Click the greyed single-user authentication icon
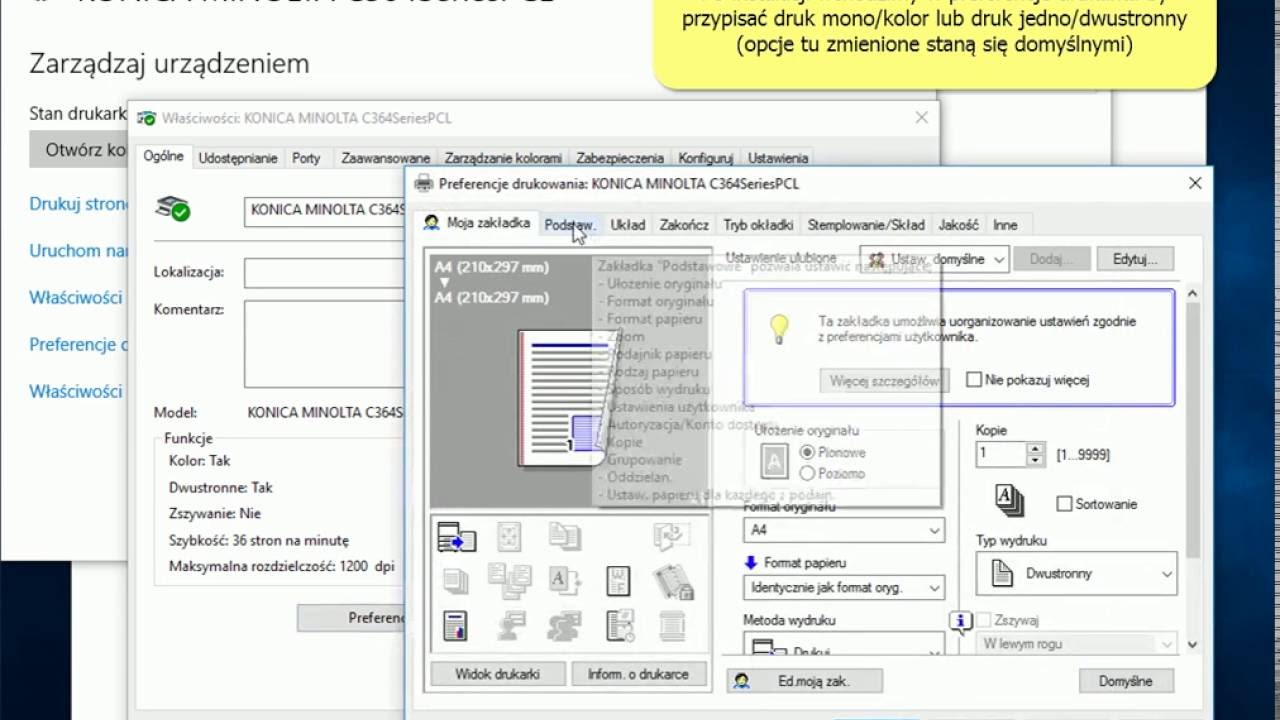 coord(510,625)
